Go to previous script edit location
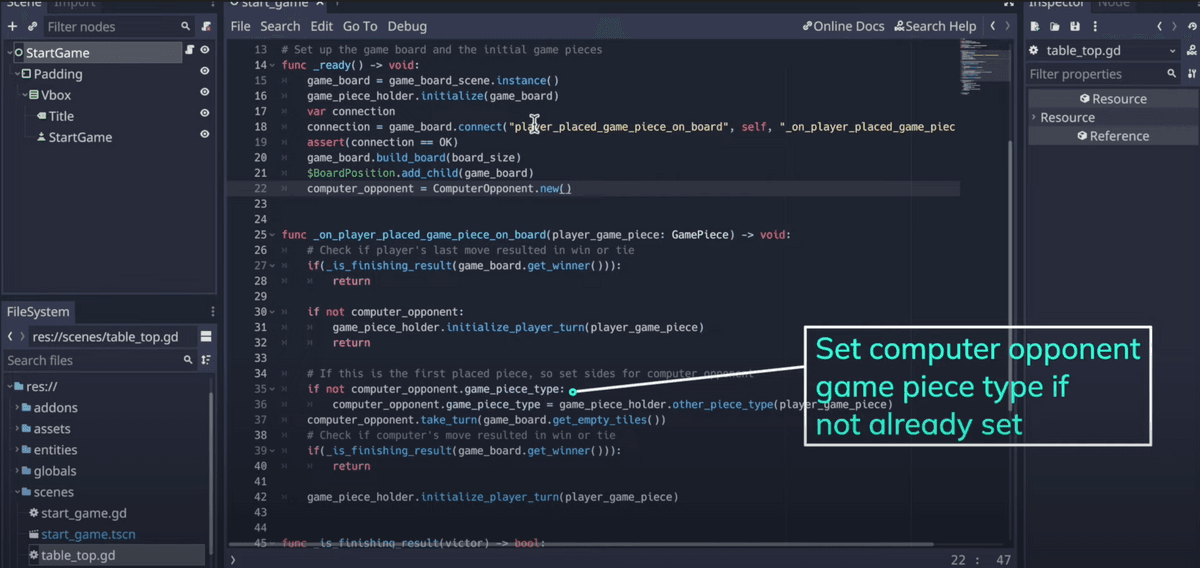The image size is (1200, 568). pyautogui.click(x=993, y=26)
